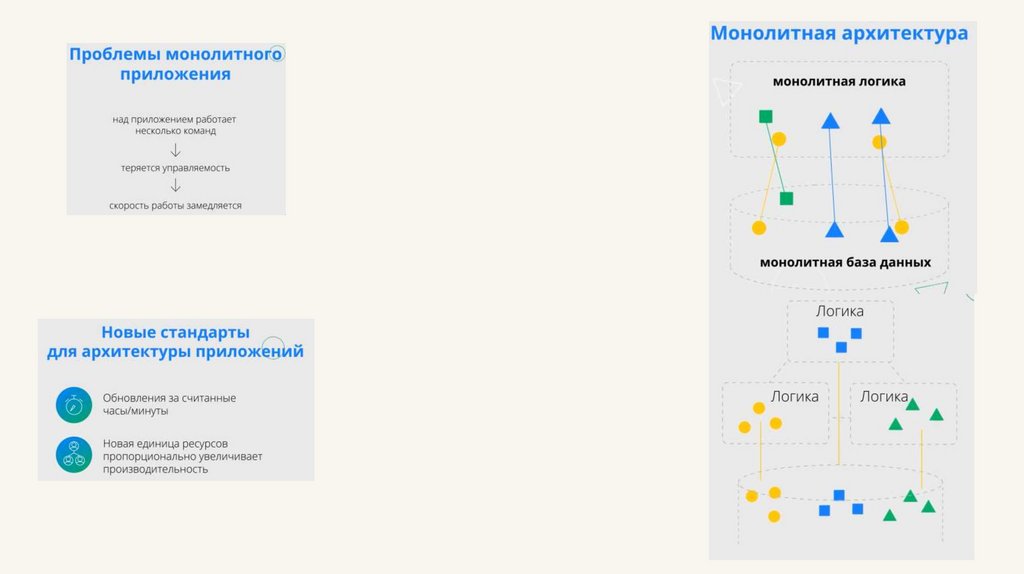This screenshot has width=1024, height=574.
Task: Click the down arrow below "несколько команд"
Action: [x=176, y=150]
